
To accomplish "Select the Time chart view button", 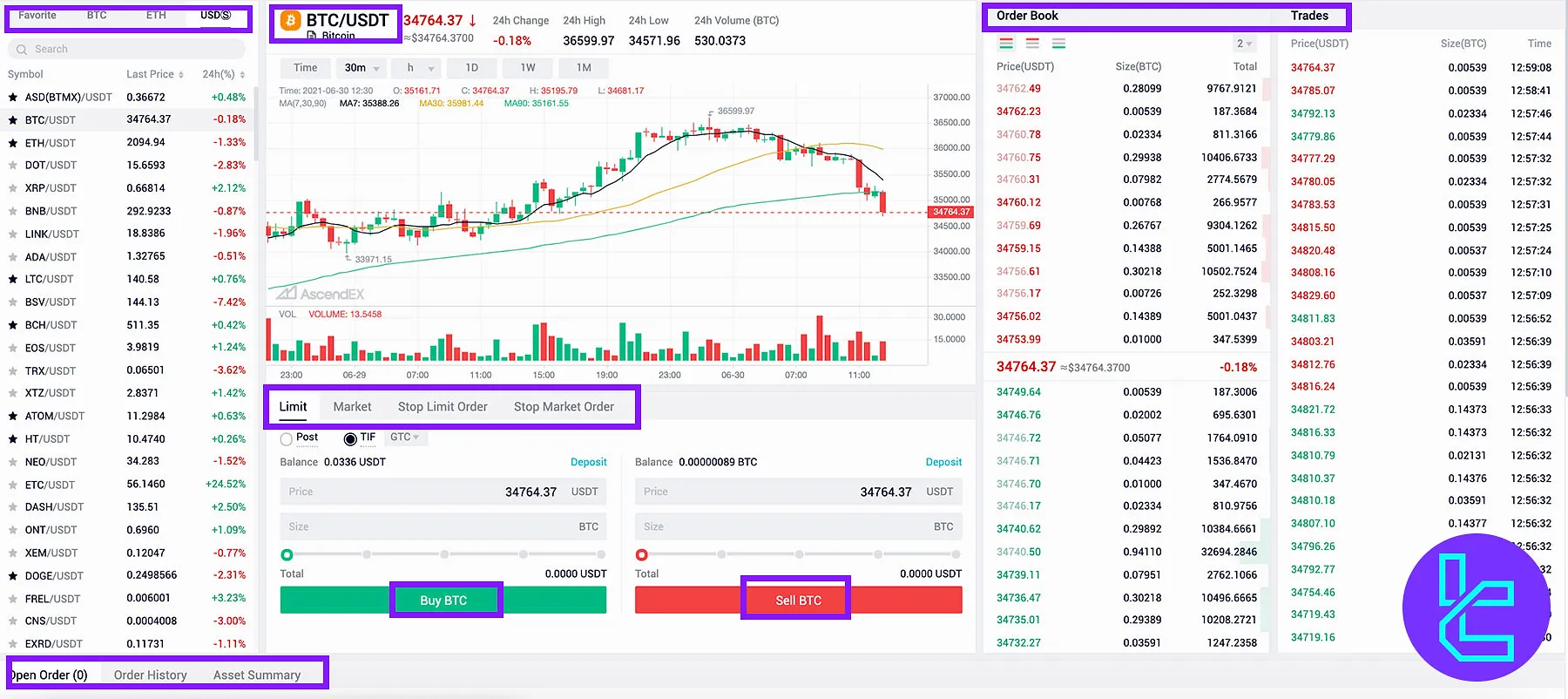I will (306, 68).
